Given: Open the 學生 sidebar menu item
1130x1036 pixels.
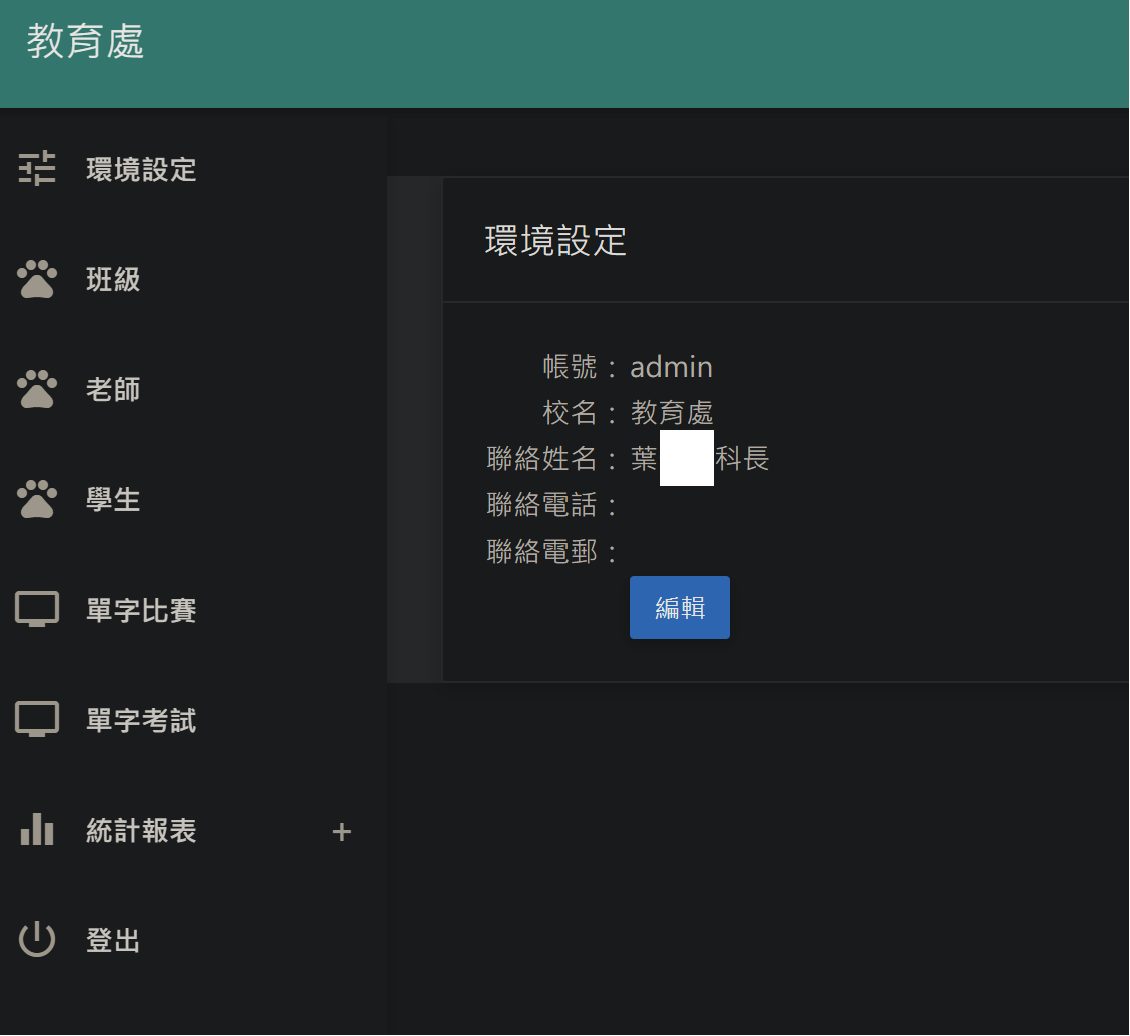Looking at the screenshot, I should pyautogui.click(x=113, y=500).
